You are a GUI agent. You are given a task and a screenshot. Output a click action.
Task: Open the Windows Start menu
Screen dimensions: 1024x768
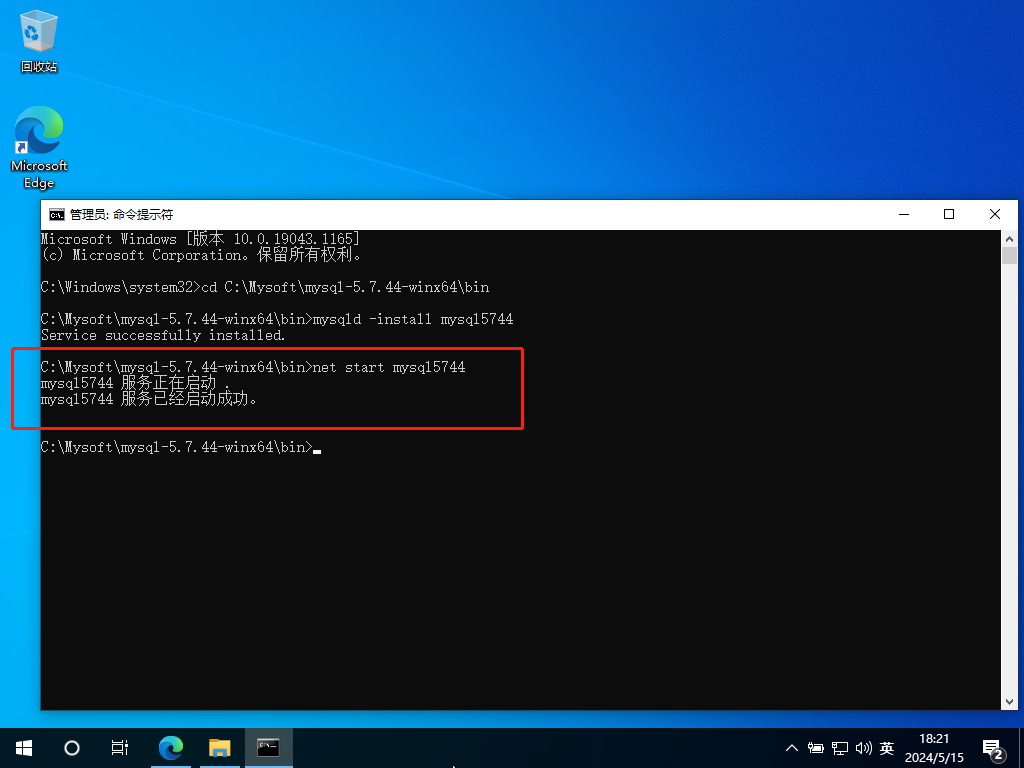click(24, 747)
